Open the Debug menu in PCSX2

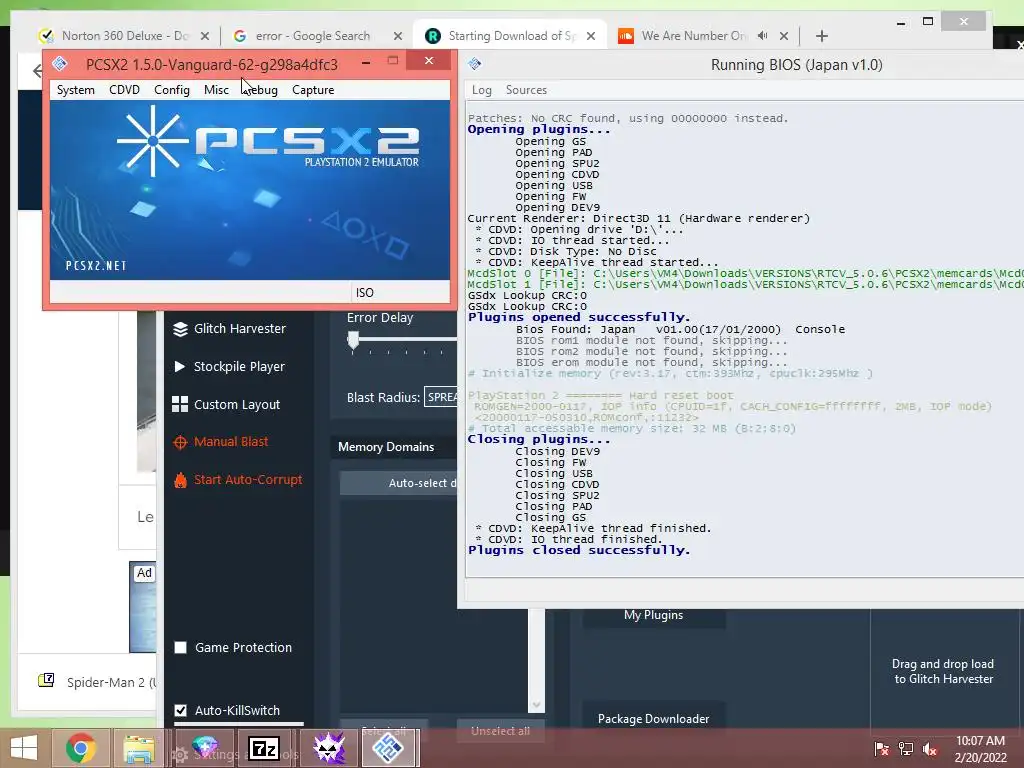click(261, 89)
